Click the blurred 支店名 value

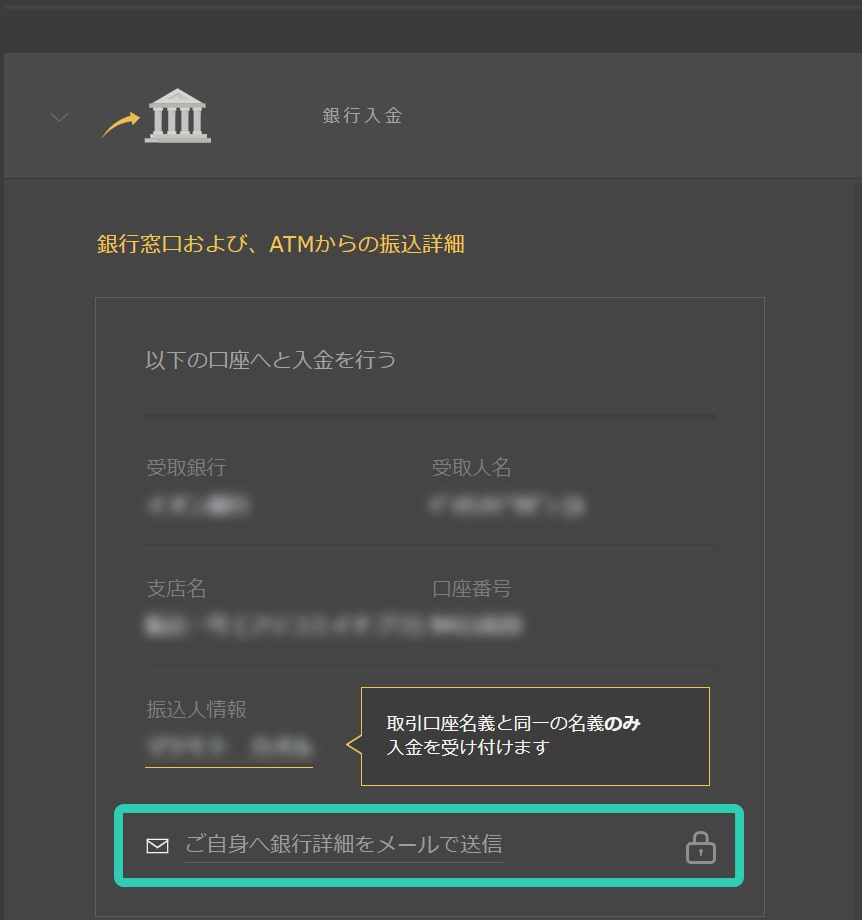coord(285,625)
